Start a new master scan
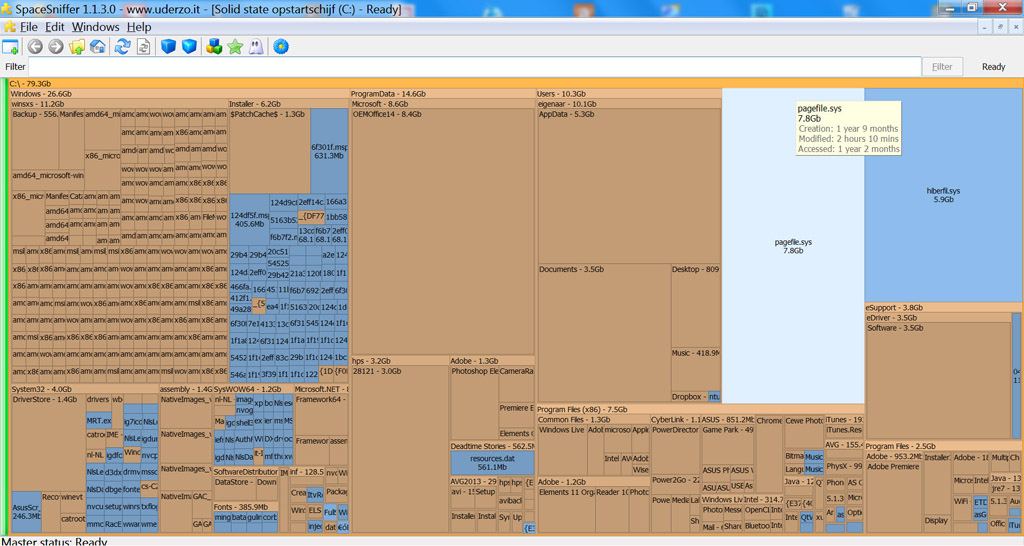This screenshot has width=1024, height=546. pos(122,47)
